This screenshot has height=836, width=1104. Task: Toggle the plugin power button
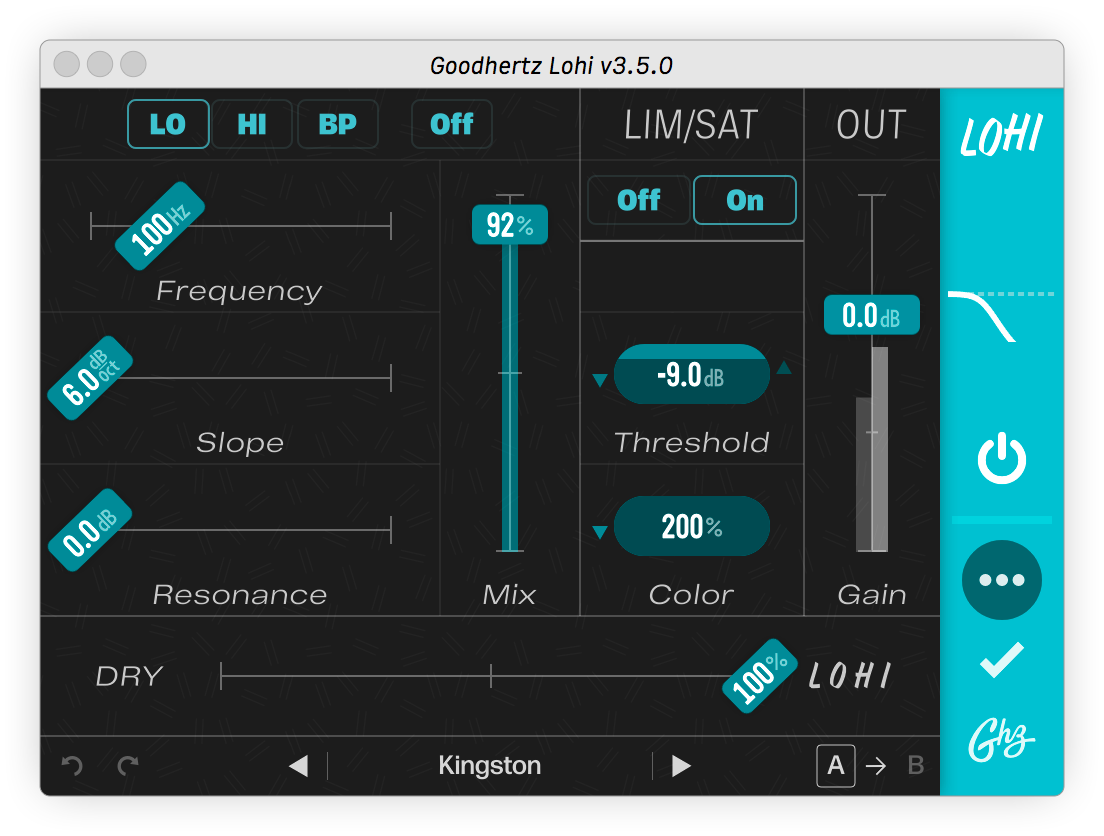tap(1001, 458)
